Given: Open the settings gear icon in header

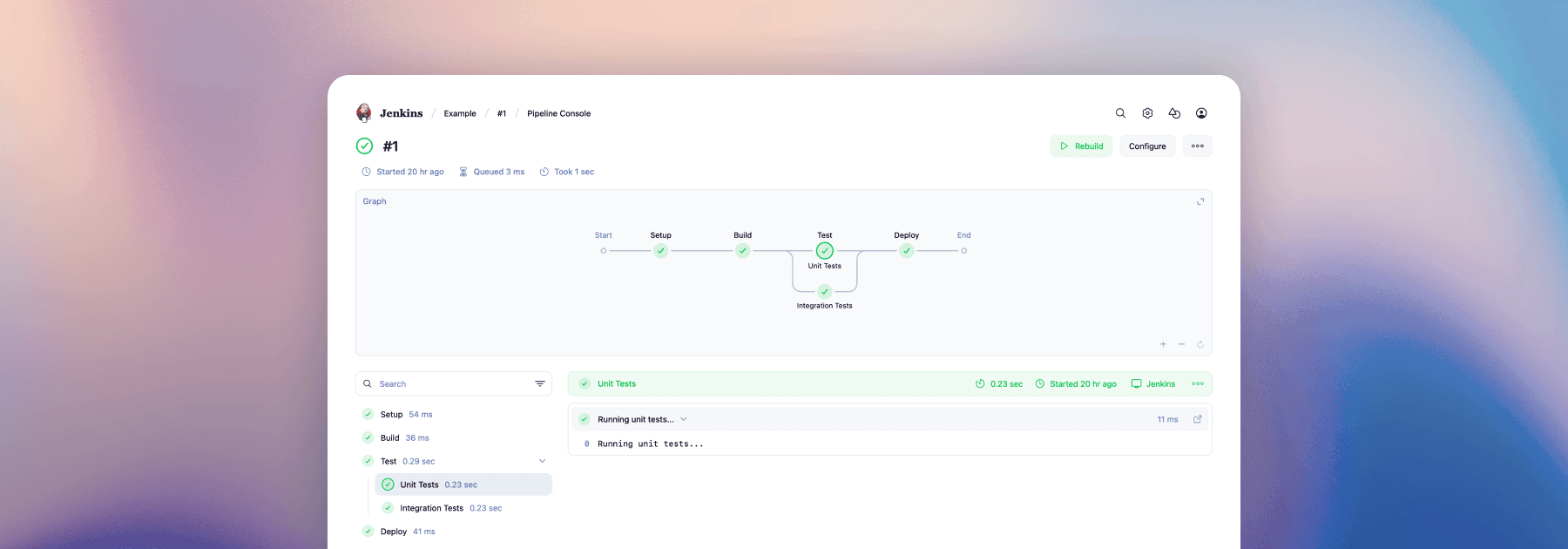Looking at the screenshot, I should click(1147, 113).
